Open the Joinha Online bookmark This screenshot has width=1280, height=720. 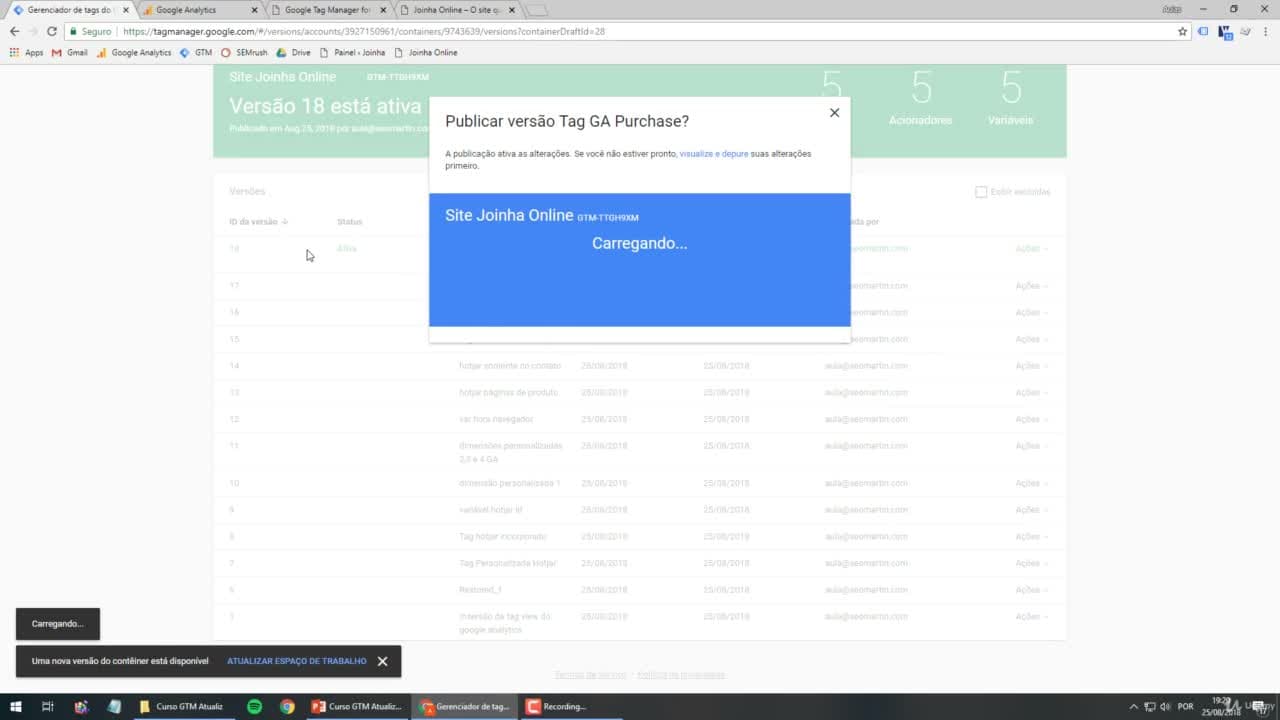coord(426,52)
